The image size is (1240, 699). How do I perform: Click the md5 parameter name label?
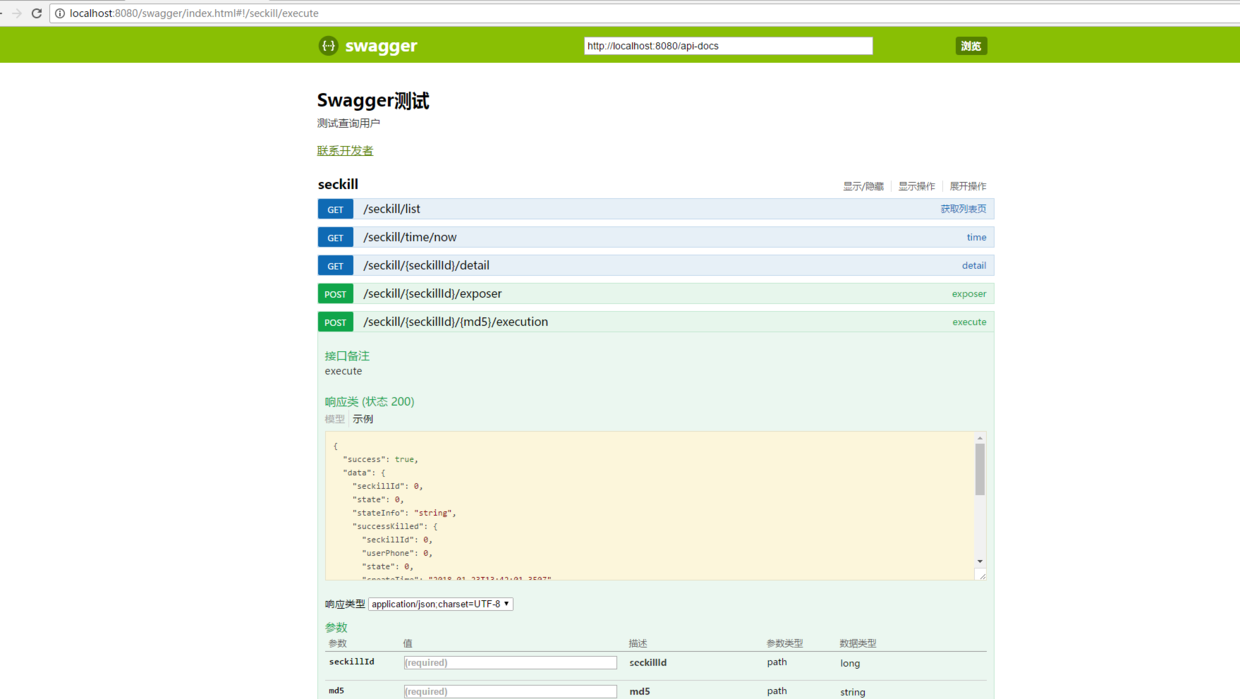(336, 691)
